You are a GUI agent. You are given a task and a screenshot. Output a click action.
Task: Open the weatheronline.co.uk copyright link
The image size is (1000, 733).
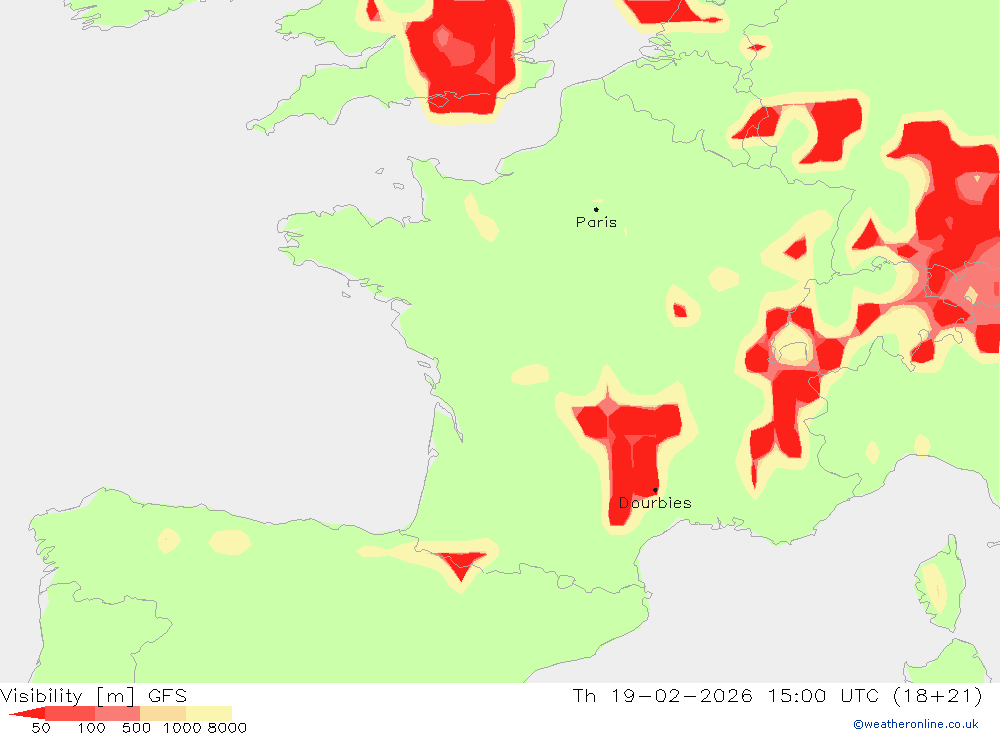pyautogui.click(x=916, y=724)
